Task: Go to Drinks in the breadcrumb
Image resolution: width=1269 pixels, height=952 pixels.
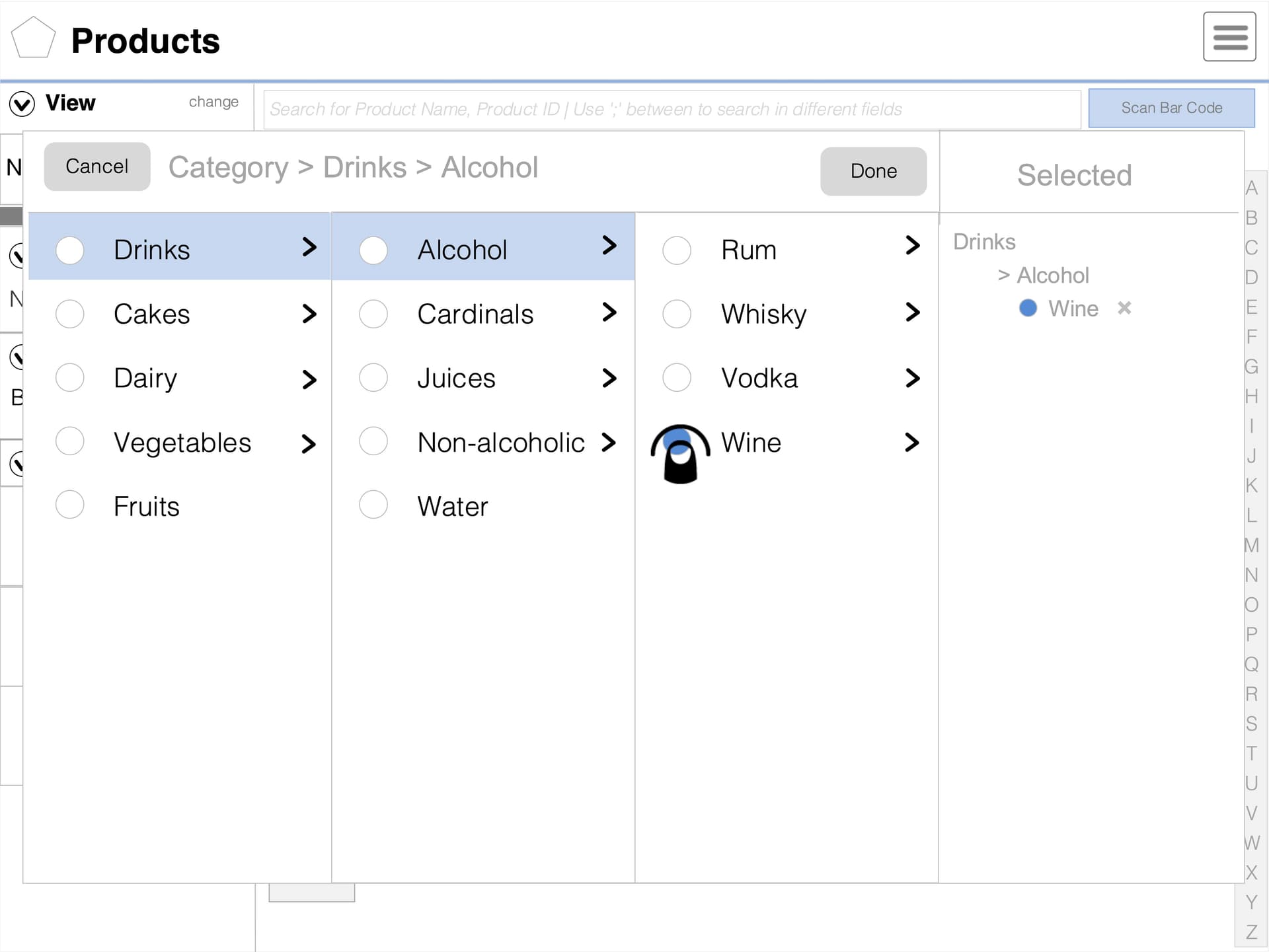Action: pos(364,168)
